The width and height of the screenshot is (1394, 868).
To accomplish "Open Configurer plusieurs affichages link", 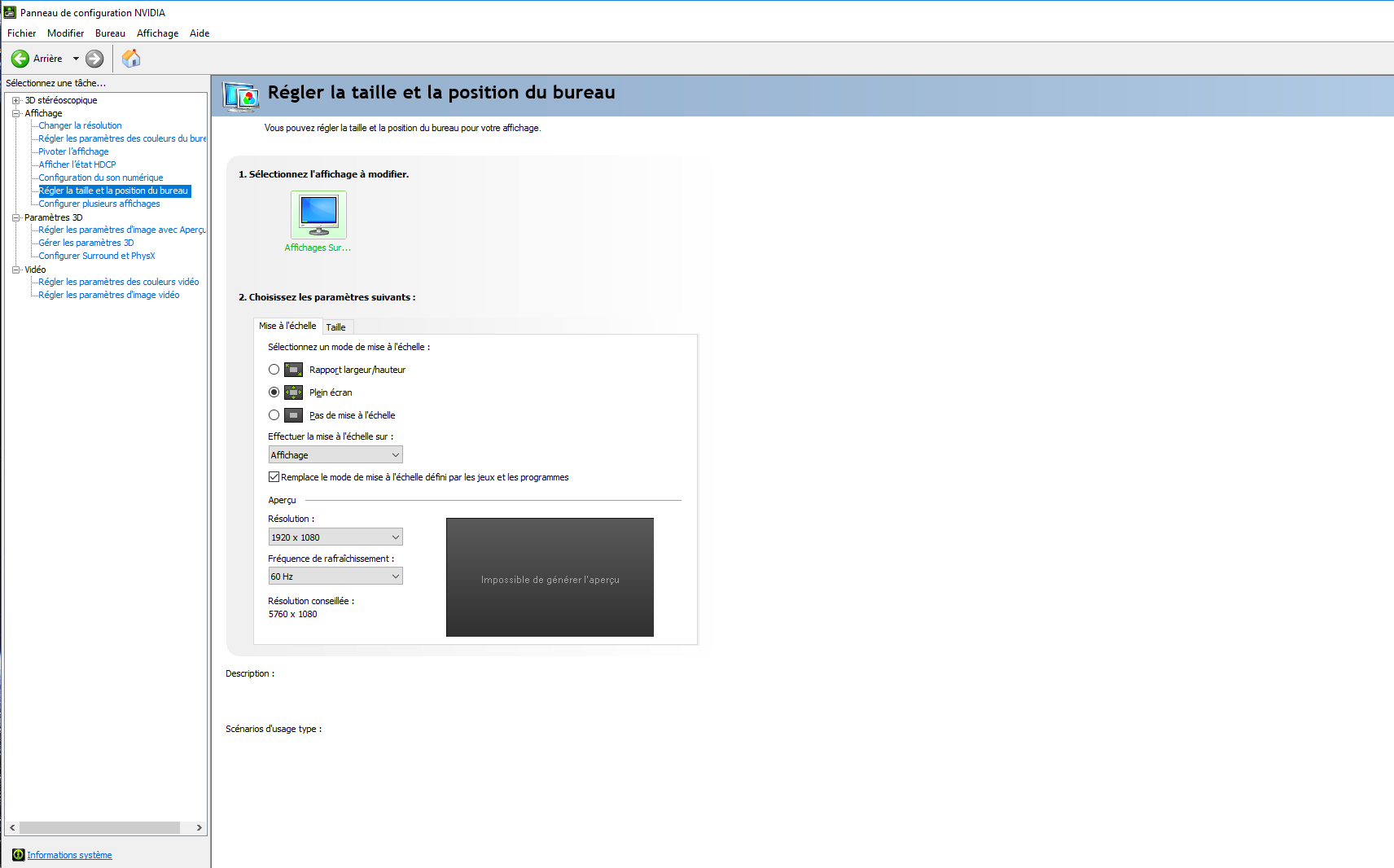I will click(x=99, y=204).
